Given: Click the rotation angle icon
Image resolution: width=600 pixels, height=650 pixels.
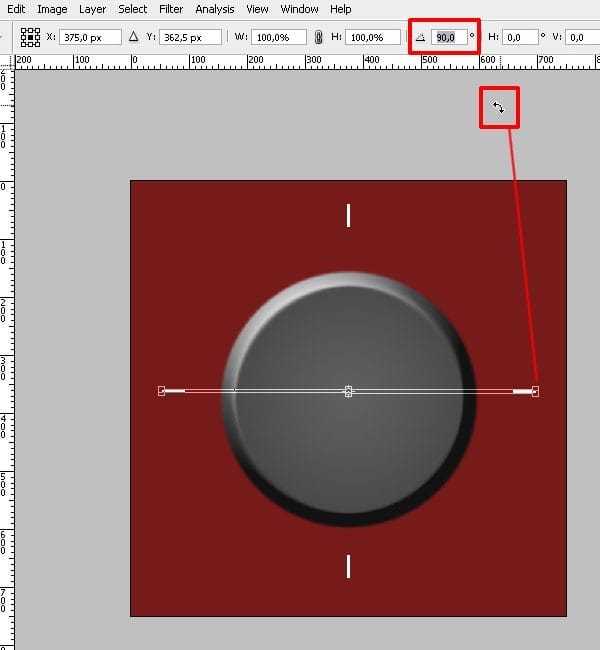Looking at the screenshot, I should [420, 37].
